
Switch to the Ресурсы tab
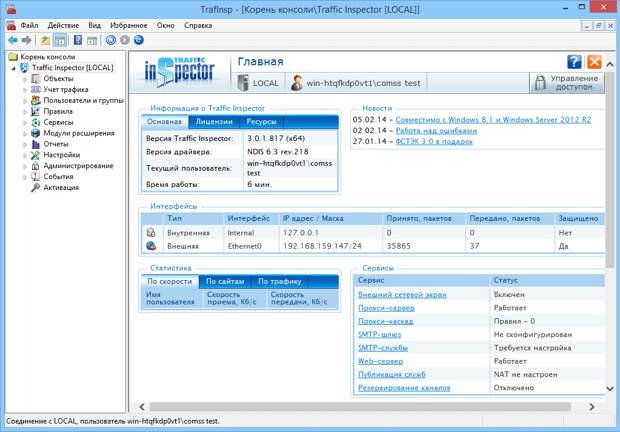point(261,122)
